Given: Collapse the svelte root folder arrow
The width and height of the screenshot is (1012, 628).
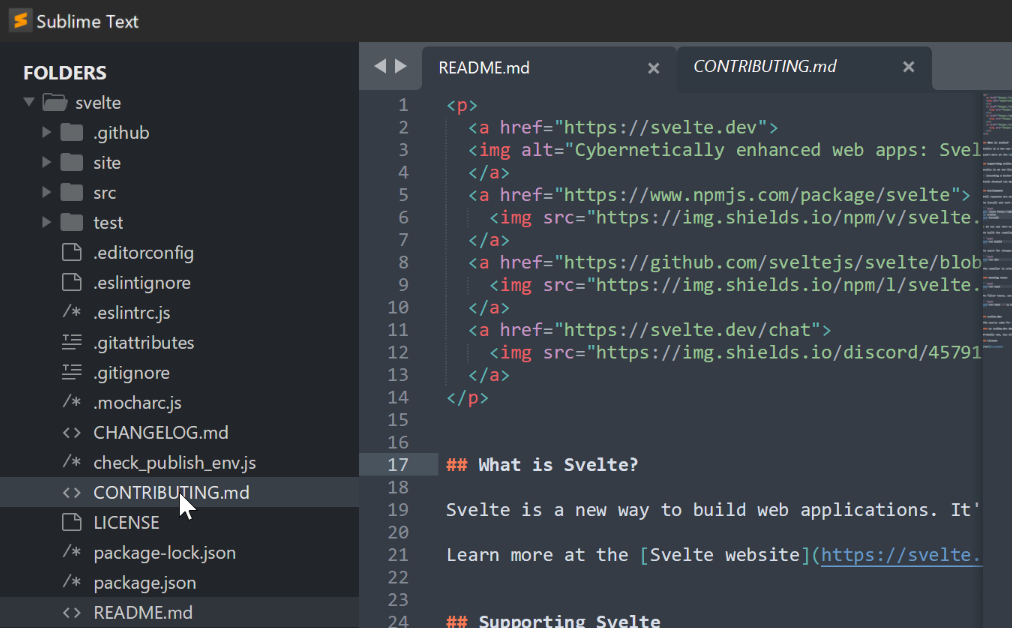Looking at the screenshot, I should (x=29, y=102).
